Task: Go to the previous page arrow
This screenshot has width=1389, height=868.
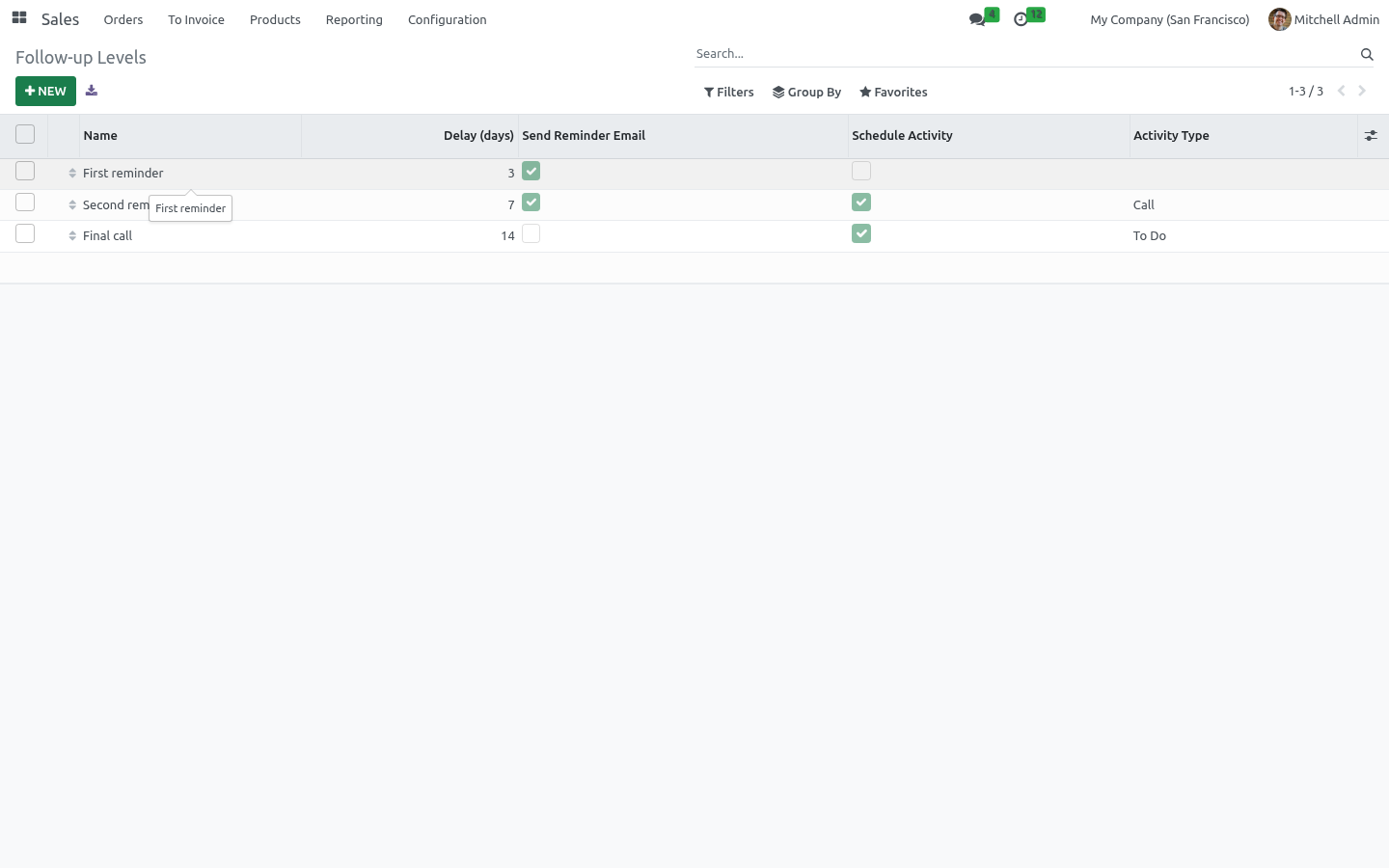Action: pos(1341,91)
